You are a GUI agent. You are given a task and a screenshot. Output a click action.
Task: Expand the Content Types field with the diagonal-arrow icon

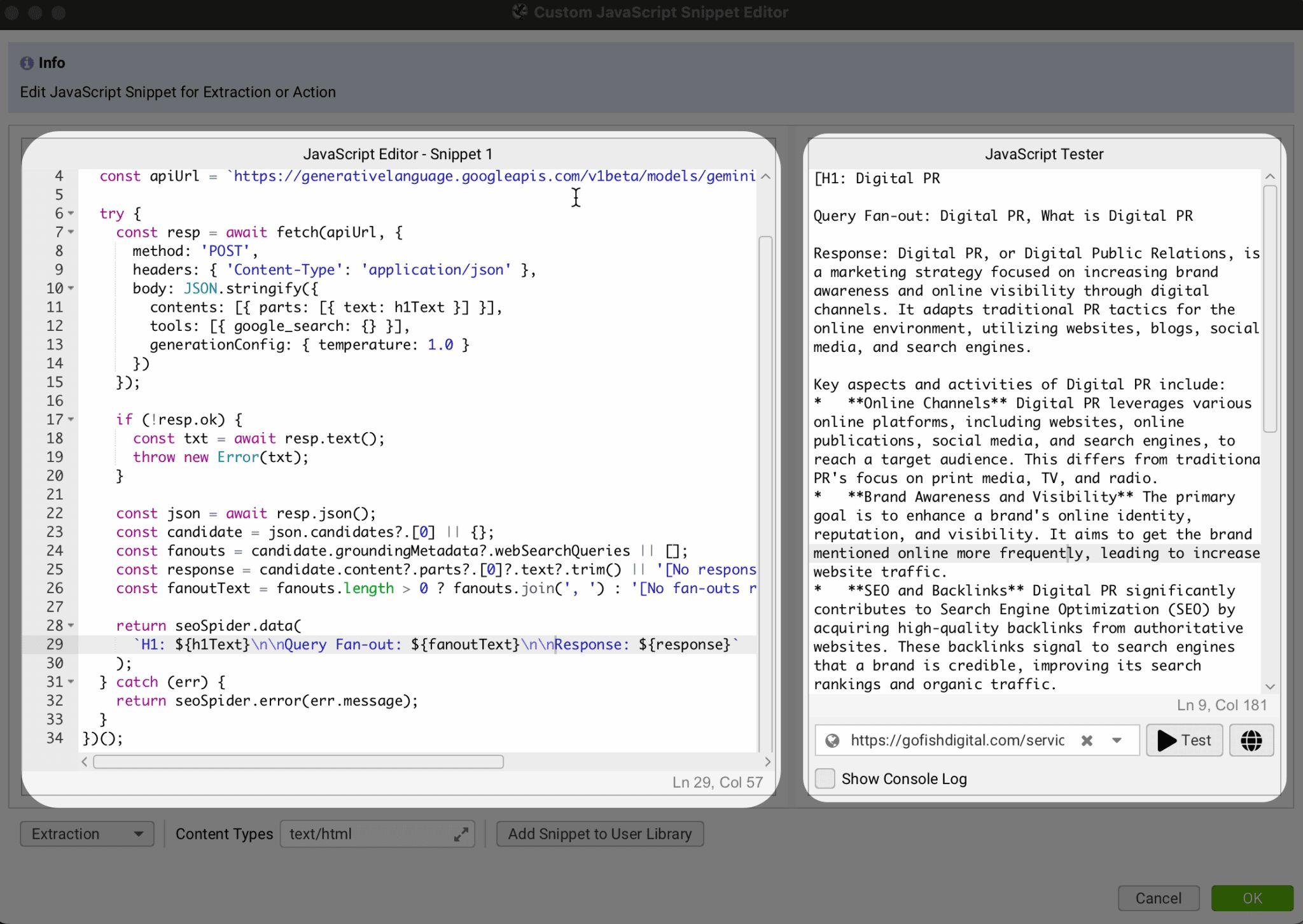[x=462, y=834]
